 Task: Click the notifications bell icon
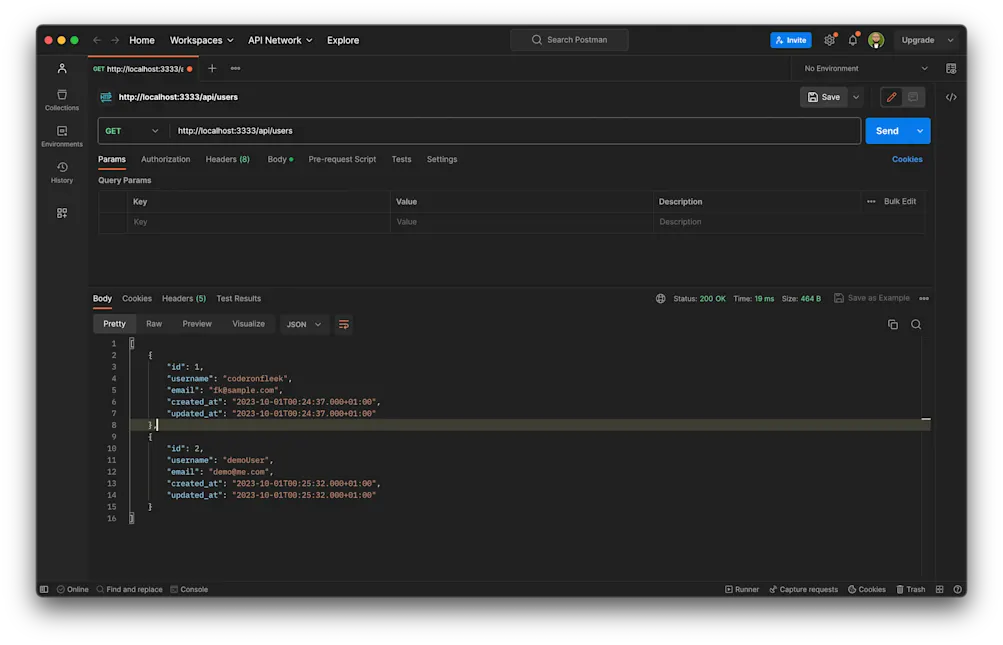coord(853,40)
